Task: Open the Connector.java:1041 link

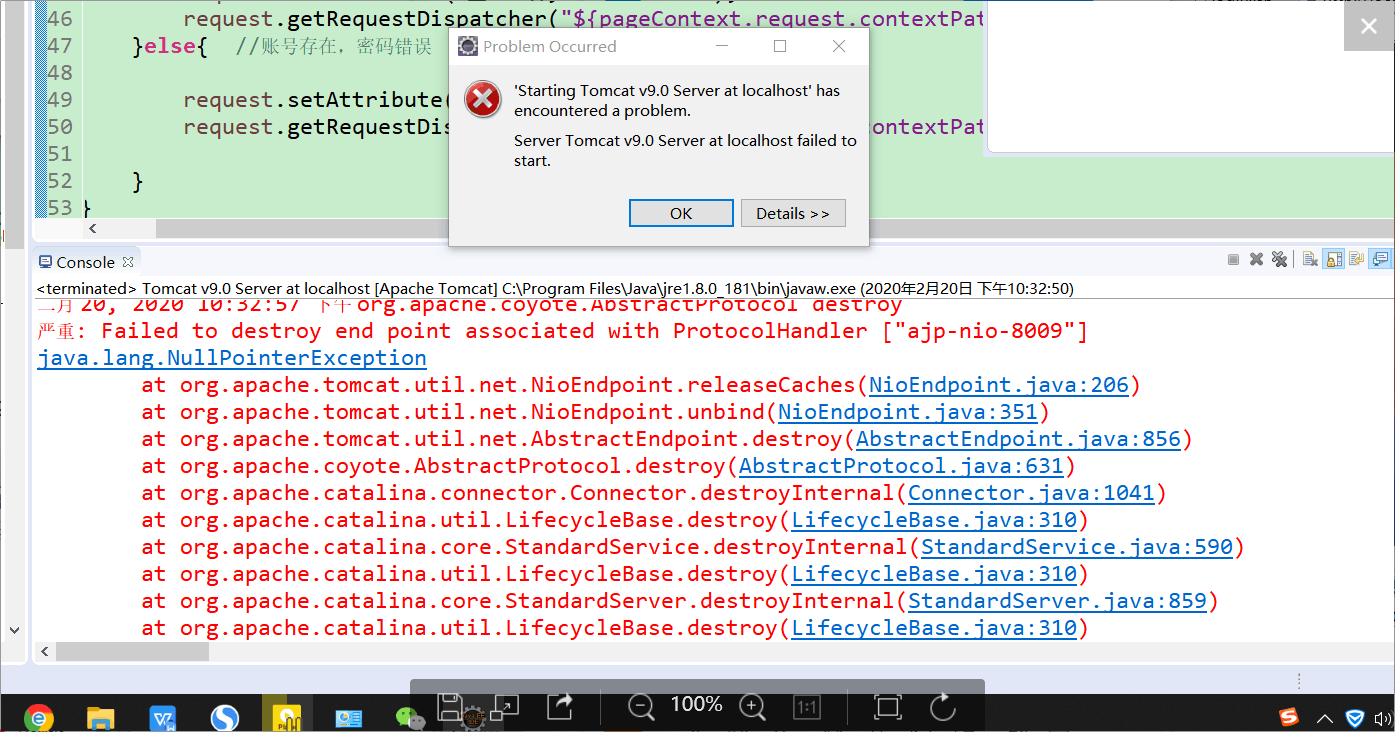Action: pyautogui.click(x=1031, y=493)
